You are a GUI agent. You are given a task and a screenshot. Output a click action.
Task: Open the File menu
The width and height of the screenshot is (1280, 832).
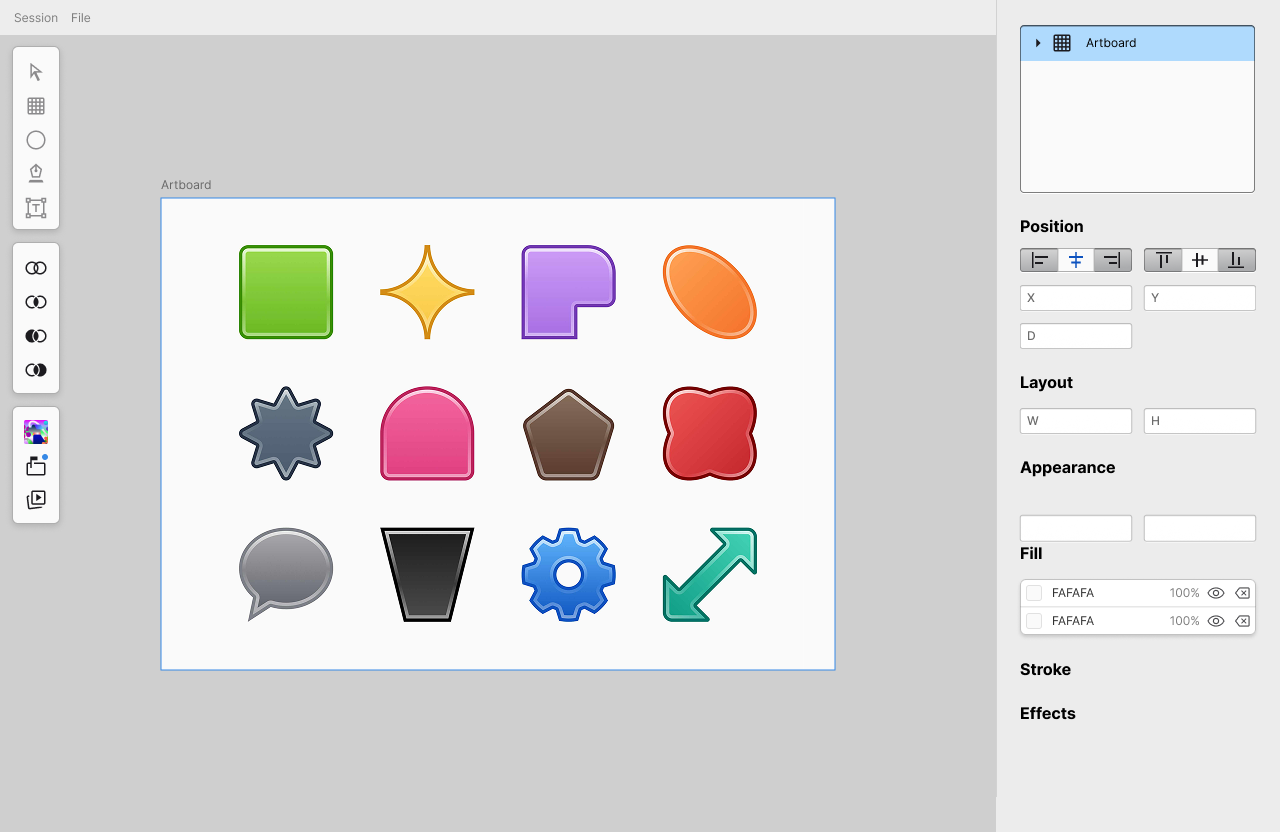coord(81,18)
